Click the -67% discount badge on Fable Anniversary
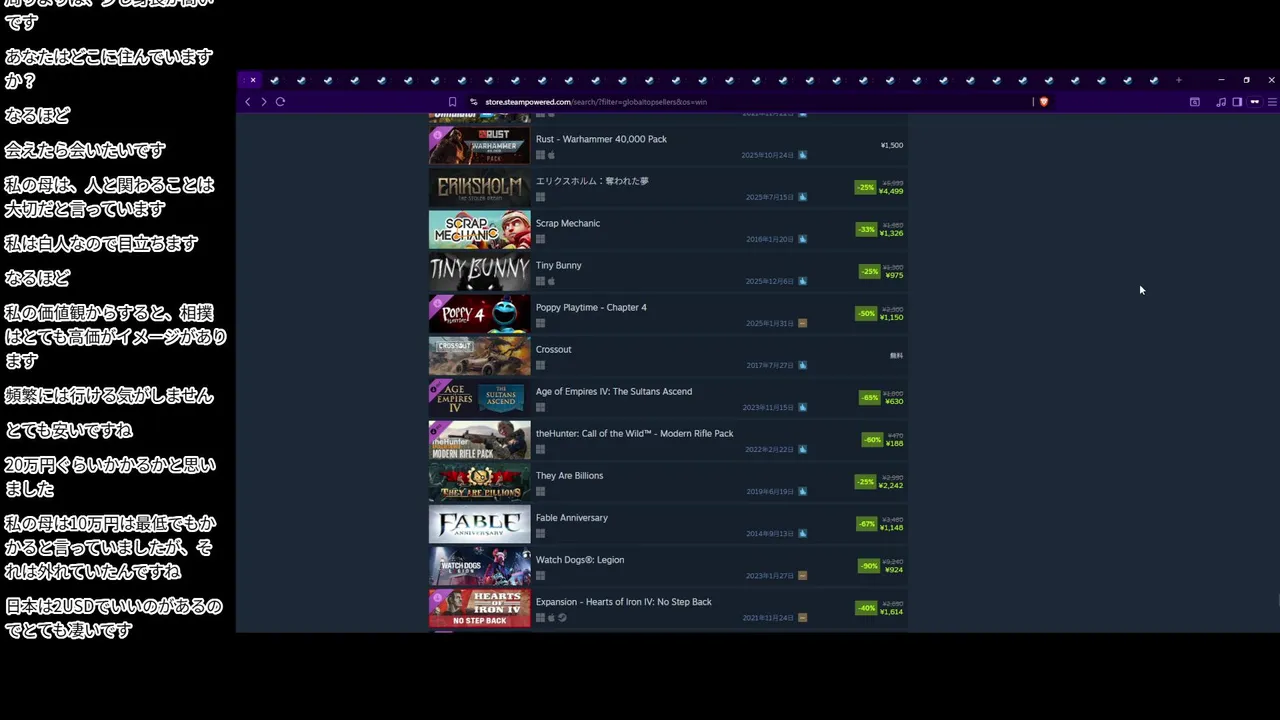This screenshot has width=1280, height=720. (x=866, y=524)
